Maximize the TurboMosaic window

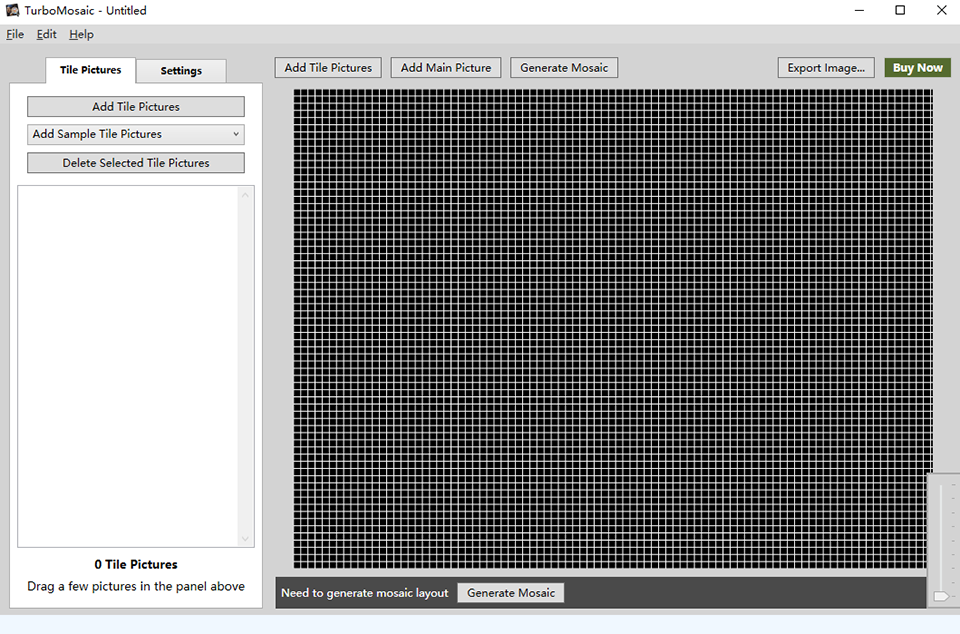(x=900, y=11)
